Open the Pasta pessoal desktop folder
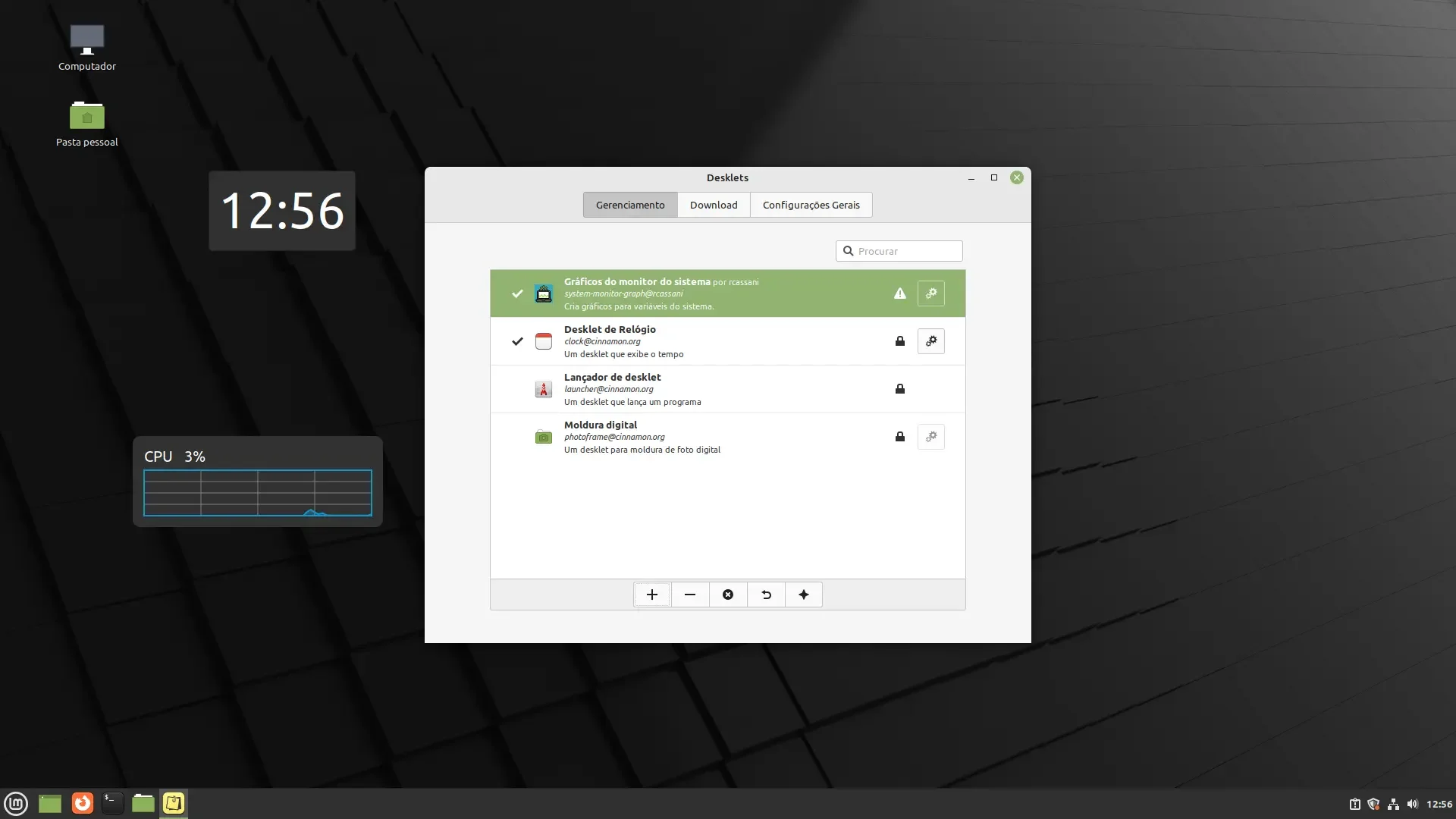 tap(87, 124)
